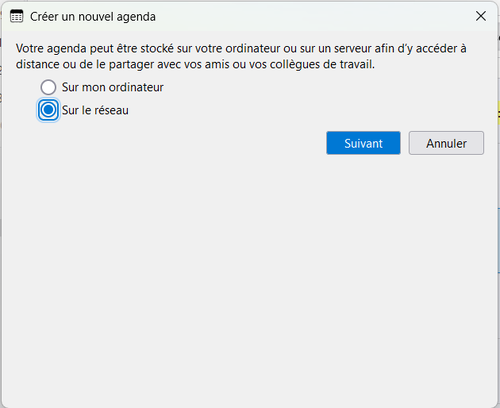
Task: Select the Sur le réseau radio button
Action: coord(48,110)
